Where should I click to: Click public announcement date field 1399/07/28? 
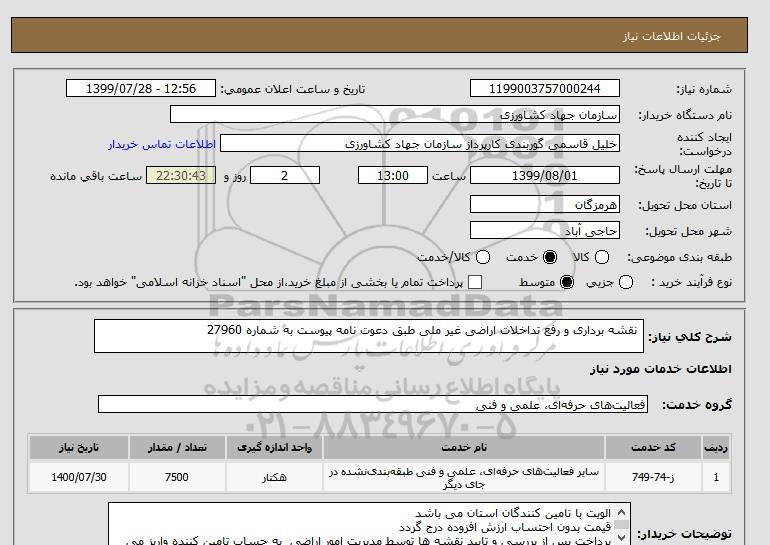click(141, 89)
